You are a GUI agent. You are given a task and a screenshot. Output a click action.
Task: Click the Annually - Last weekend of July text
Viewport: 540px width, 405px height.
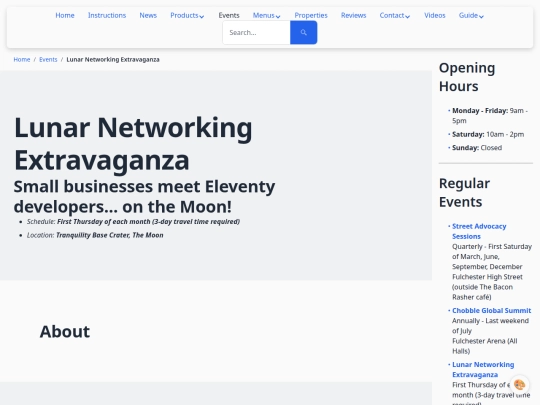pos(490,325)
